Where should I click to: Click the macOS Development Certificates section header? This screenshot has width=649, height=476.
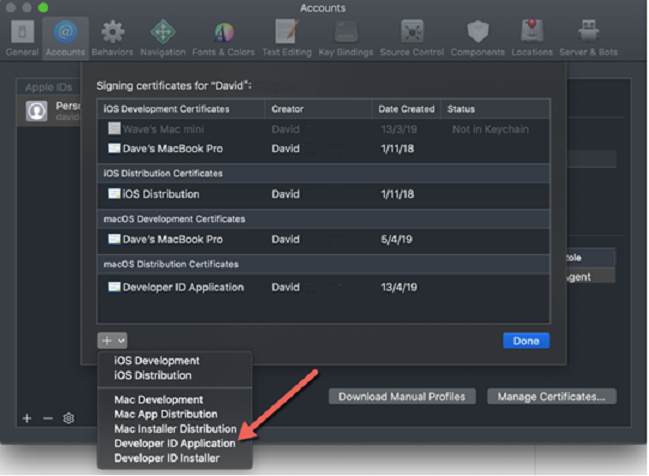pyautogui.click(x=324, y=219)
